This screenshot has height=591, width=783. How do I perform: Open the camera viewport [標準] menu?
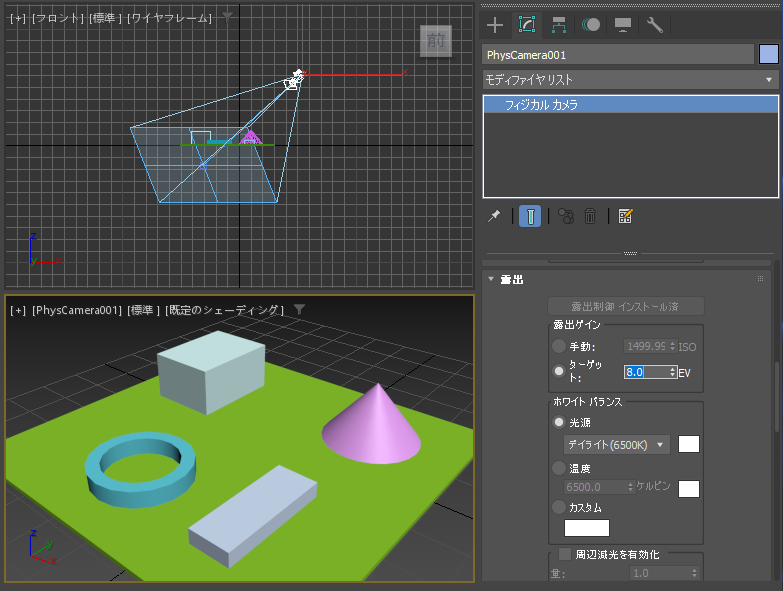143,310
